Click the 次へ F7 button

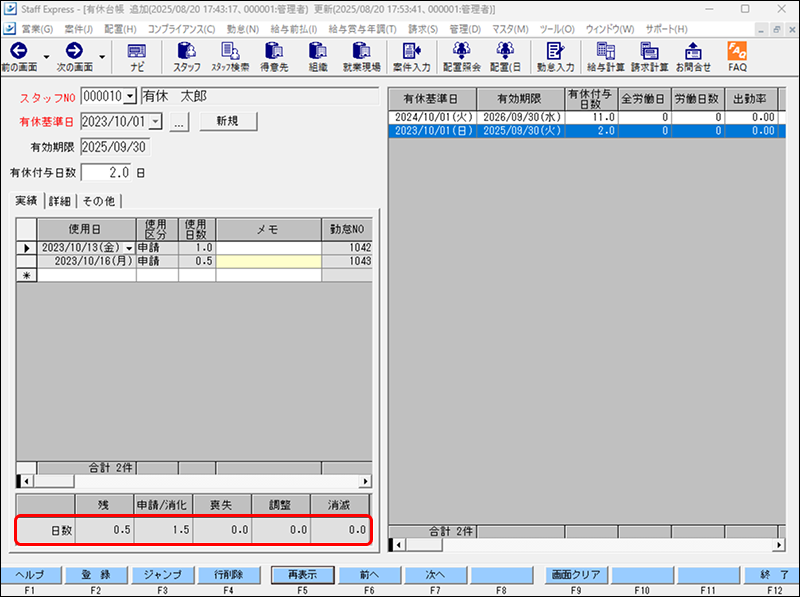tap(435, 575)
